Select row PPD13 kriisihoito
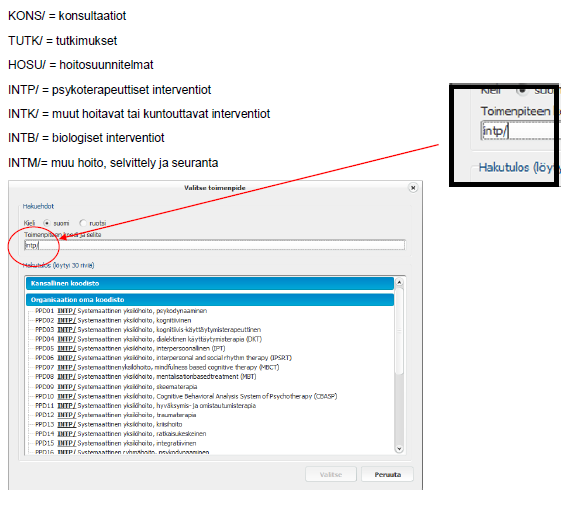 tap(109, 424)
